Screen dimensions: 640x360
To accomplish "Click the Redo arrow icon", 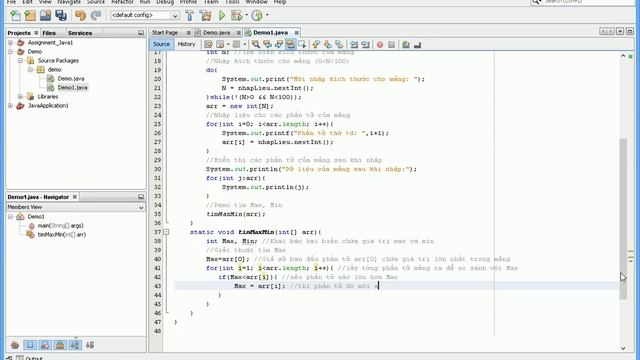I will click(96, 16).
